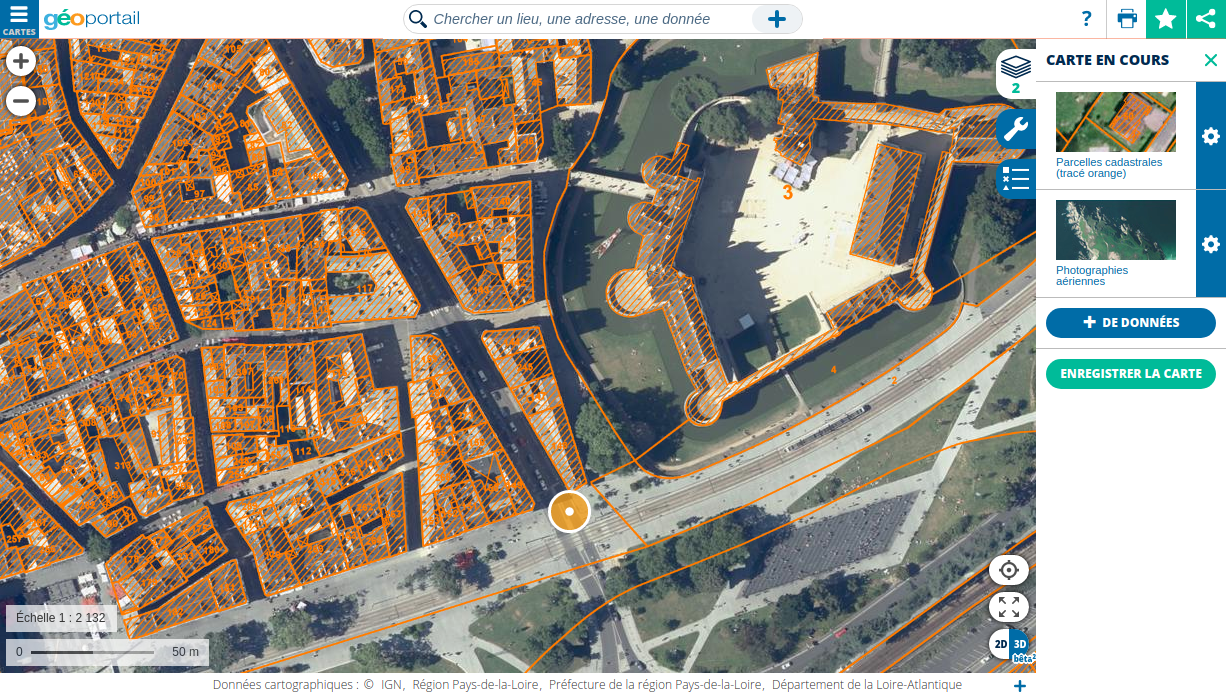Click the search magnifier icon
The width and height of the screenshot is (1226, 697).
(418, 19)
